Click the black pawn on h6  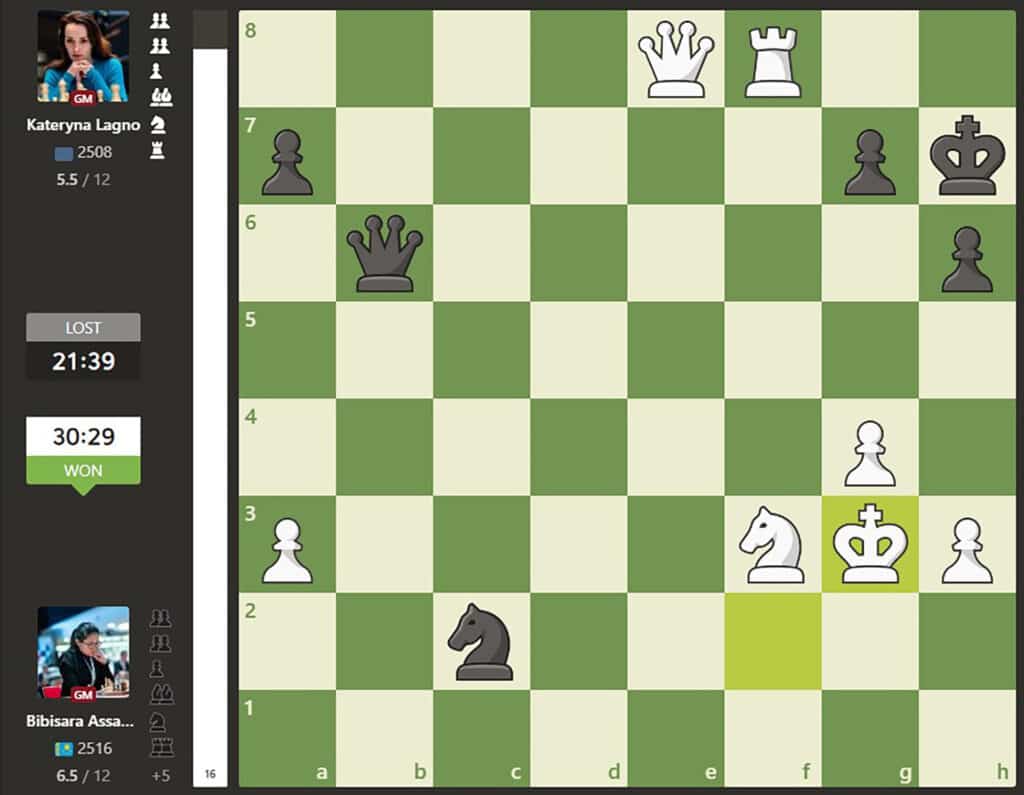tap(966, 254)
